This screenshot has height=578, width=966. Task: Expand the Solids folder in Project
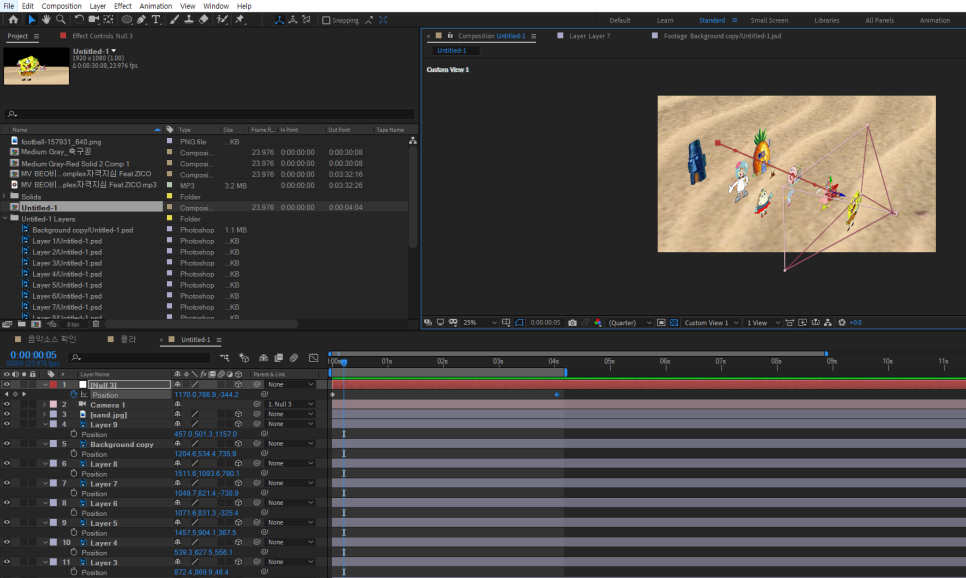(x=5, y=196)
